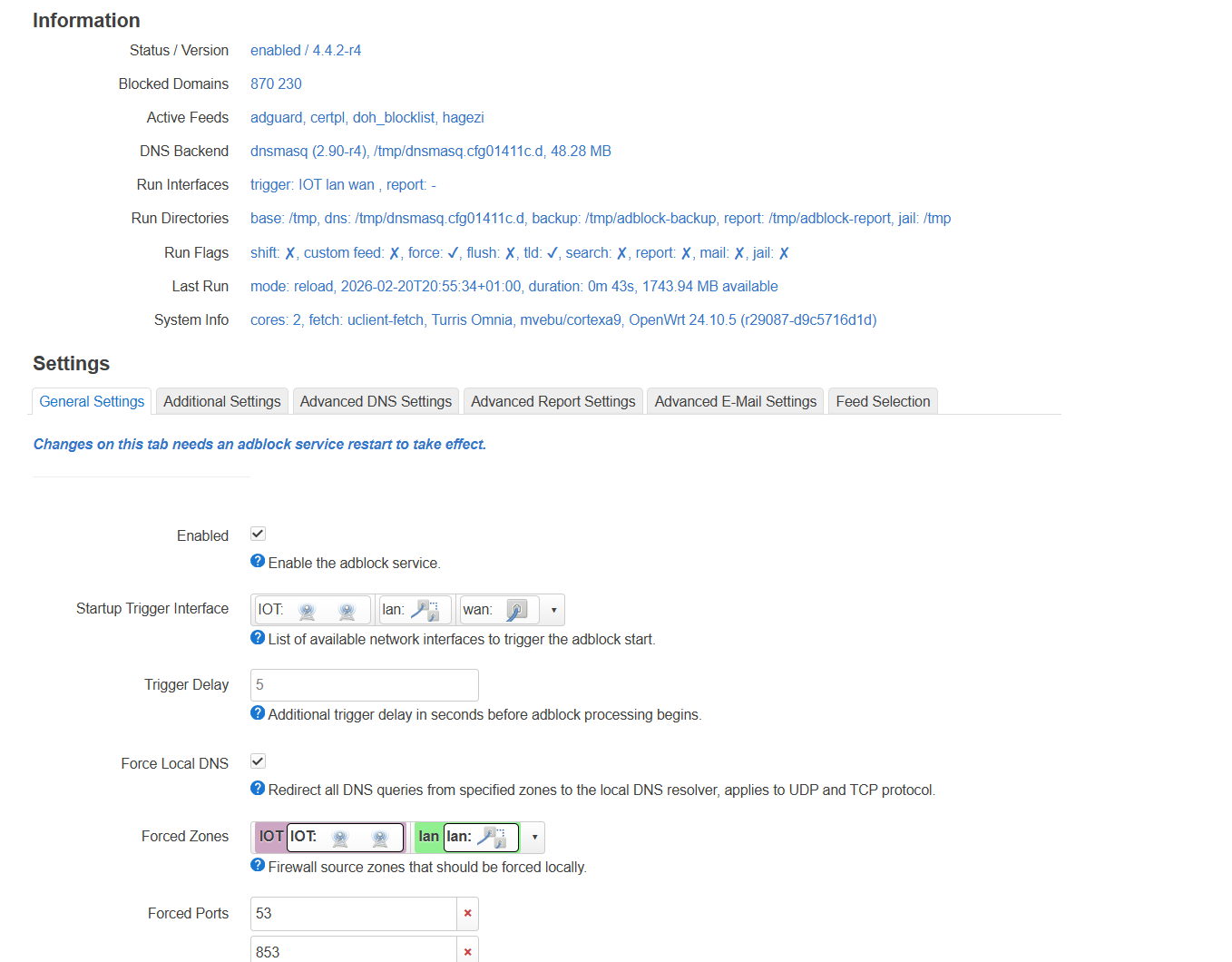Click the wan interface icon in Startup Trigger Interface
The height and width of the screenshot is (962, 1232).
pos(516,611)
